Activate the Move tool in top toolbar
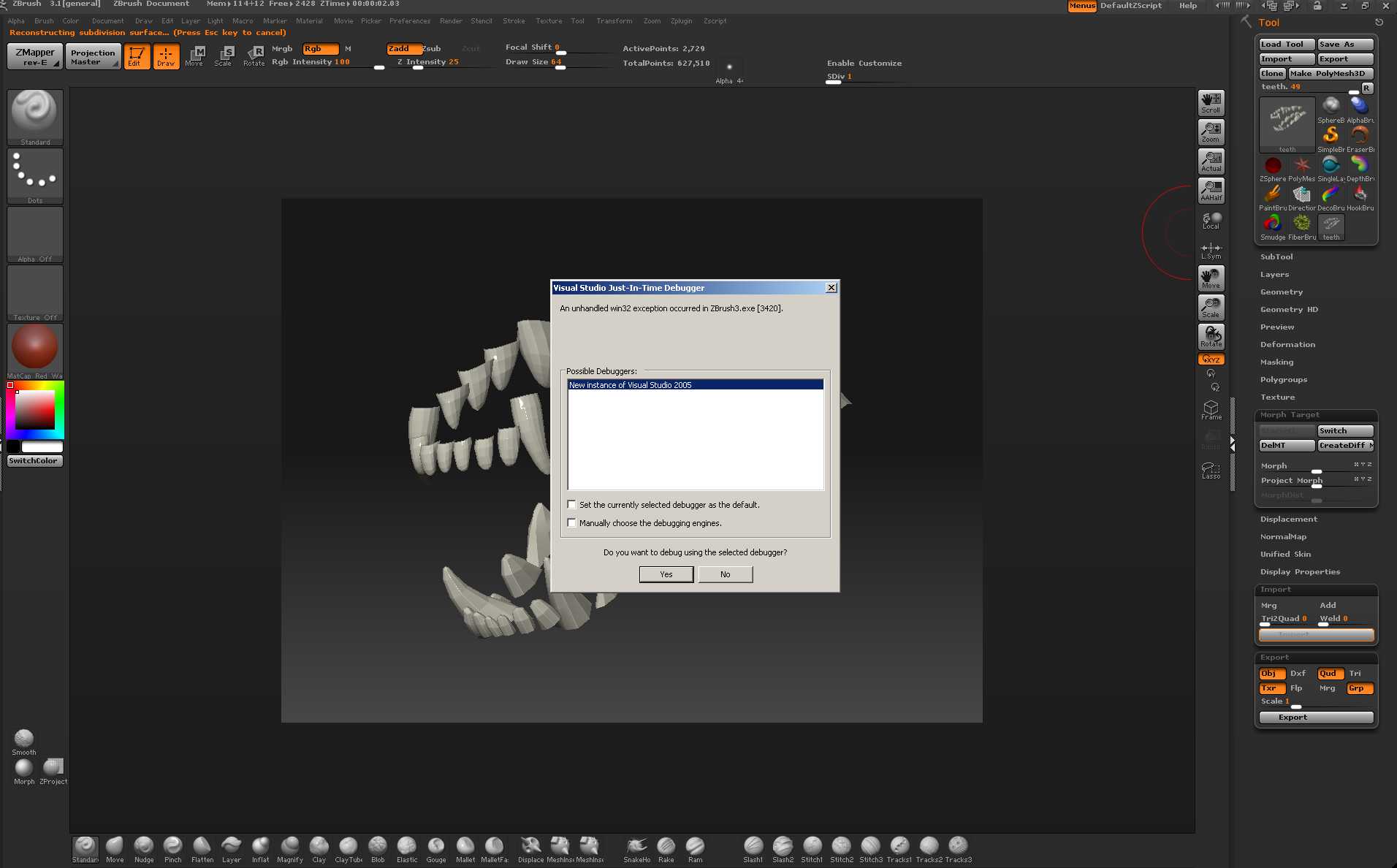 [x=194, y=56]
